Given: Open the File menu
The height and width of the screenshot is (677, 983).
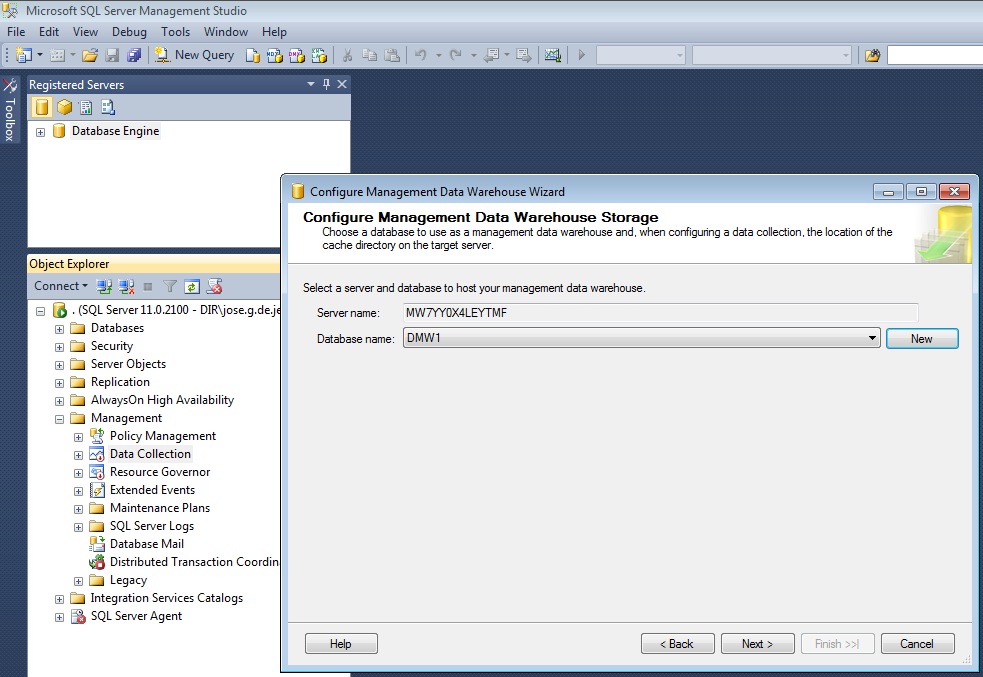Looking at the screenshot, I should click(x=16, y=32).
